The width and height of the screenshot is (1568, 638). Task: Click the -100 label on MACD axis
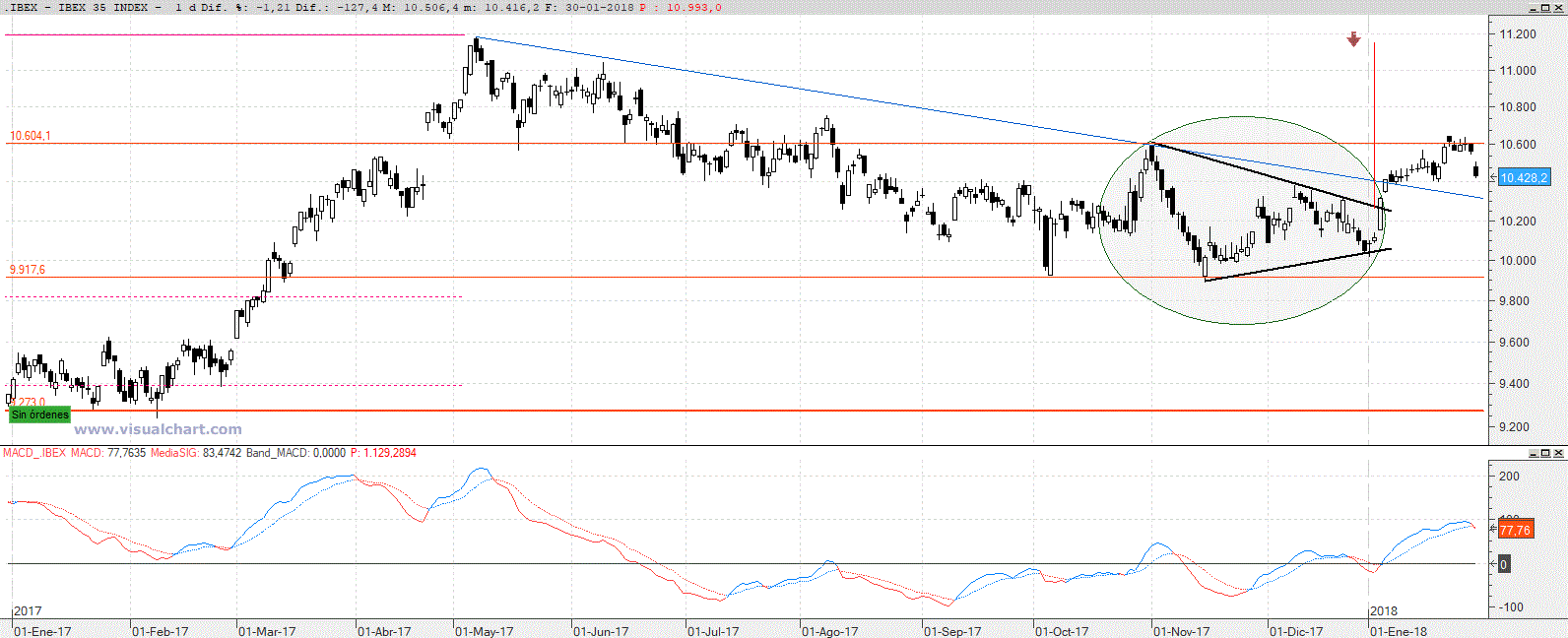[x=1511, y=606]
